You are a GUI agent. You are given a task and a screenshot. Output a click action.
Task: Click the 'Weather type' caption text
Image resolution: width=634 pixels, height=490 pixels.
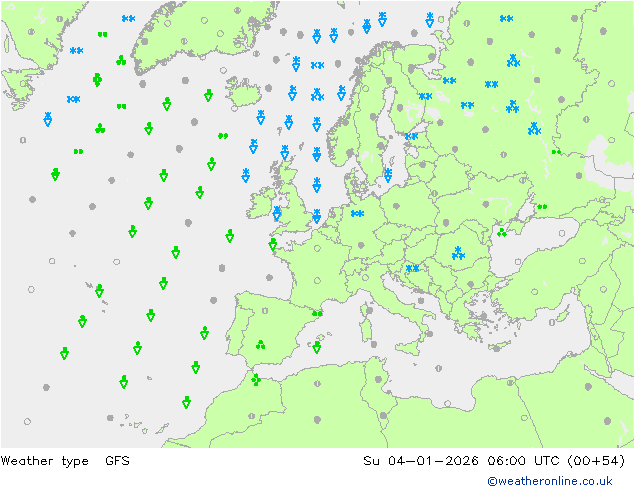pos(44,461)
